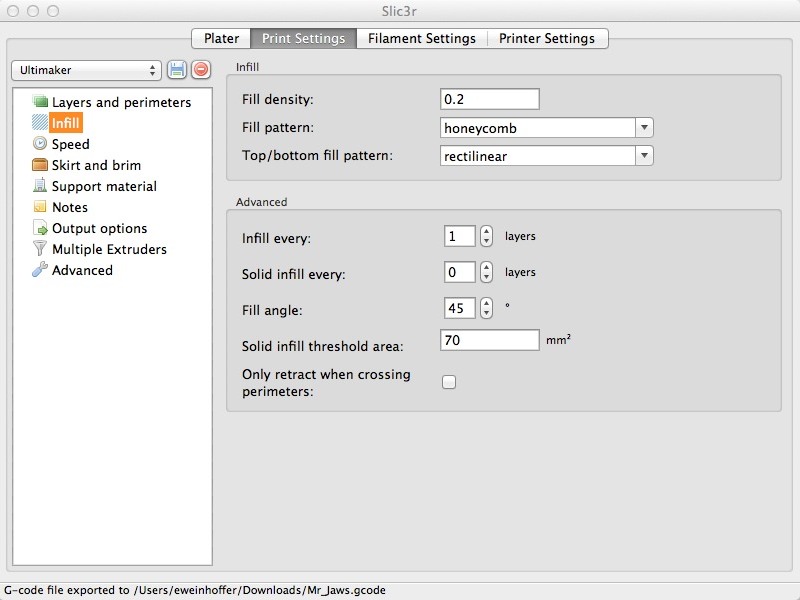Click the Slic3r window title
The width and height of the screenshot is (800, 600).
[399, 11]
